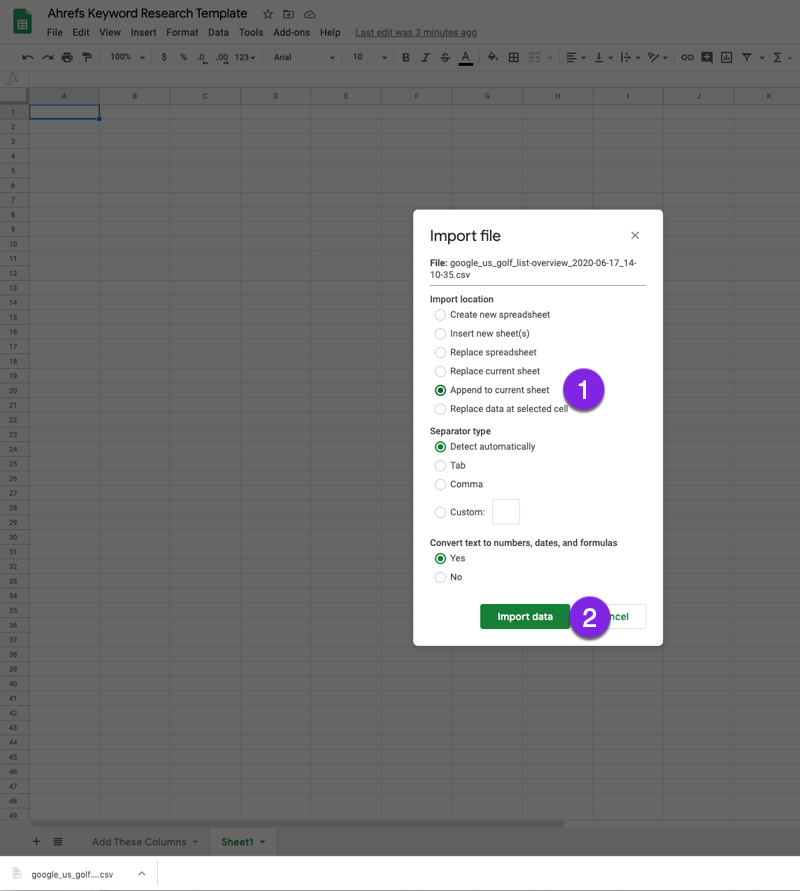
Task: Close the Import file dialog
Action: click(x=635, y=235)
